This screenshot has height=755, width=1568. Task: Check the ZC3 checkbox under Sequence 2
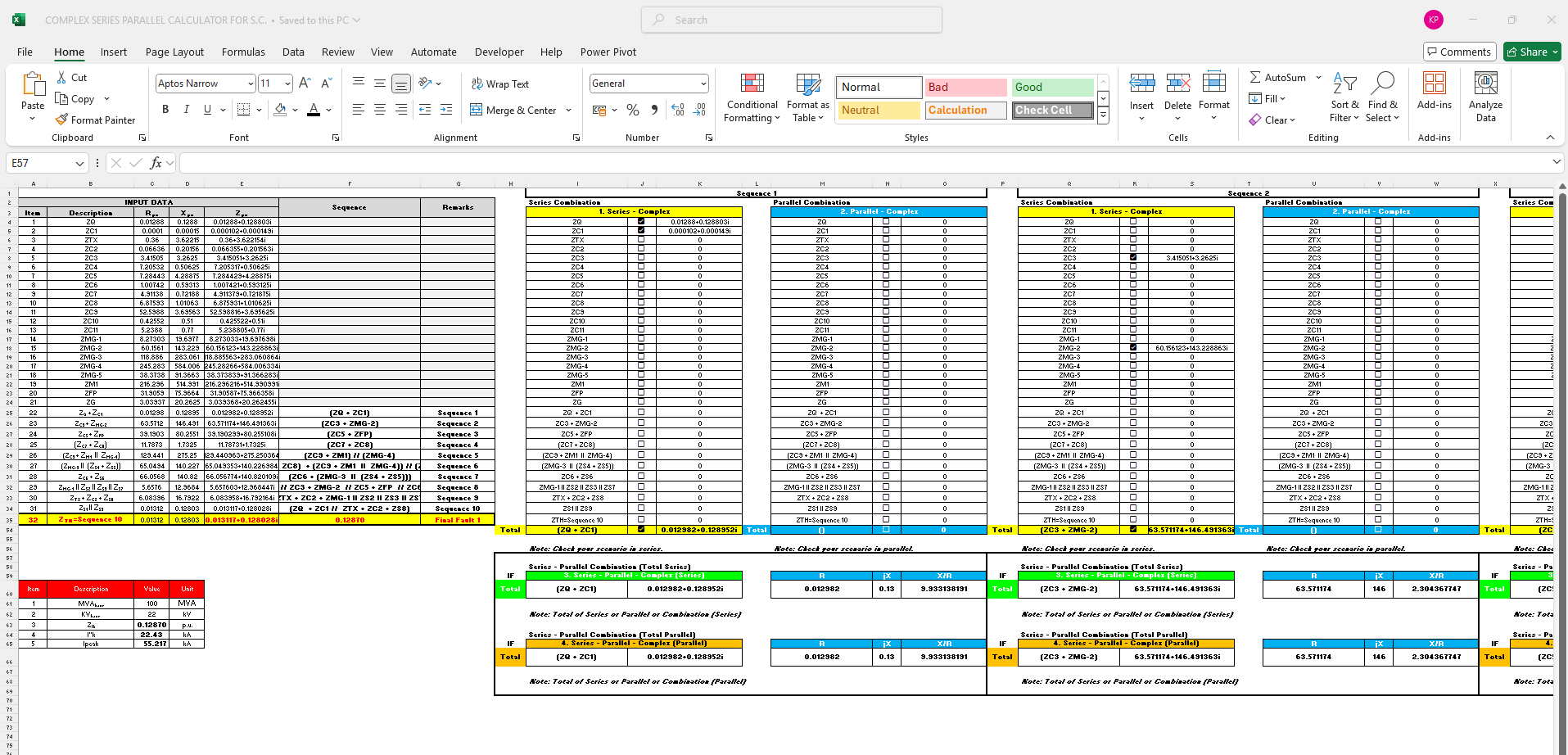point(1133,256)
